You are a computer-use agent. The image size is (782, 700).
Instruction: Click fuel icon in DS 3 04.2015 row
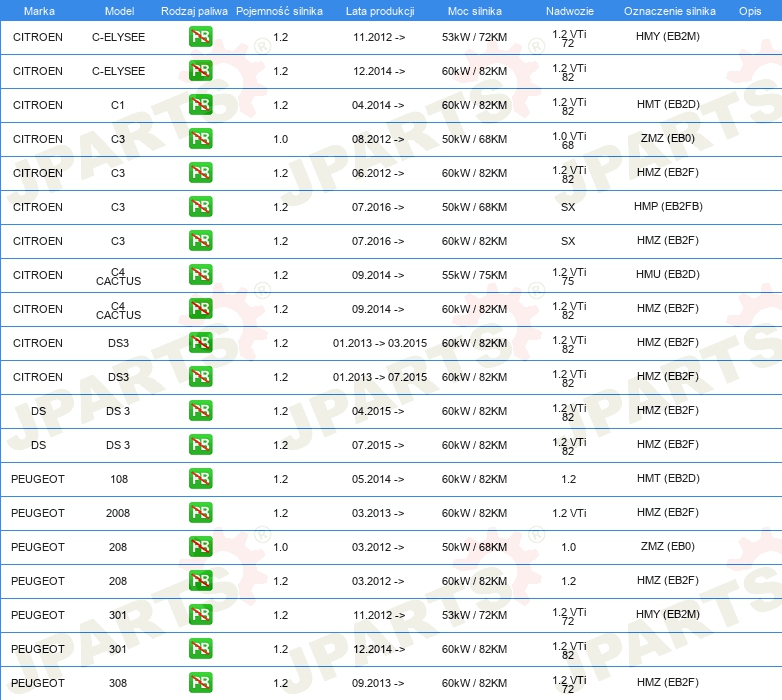click(200, 410)
